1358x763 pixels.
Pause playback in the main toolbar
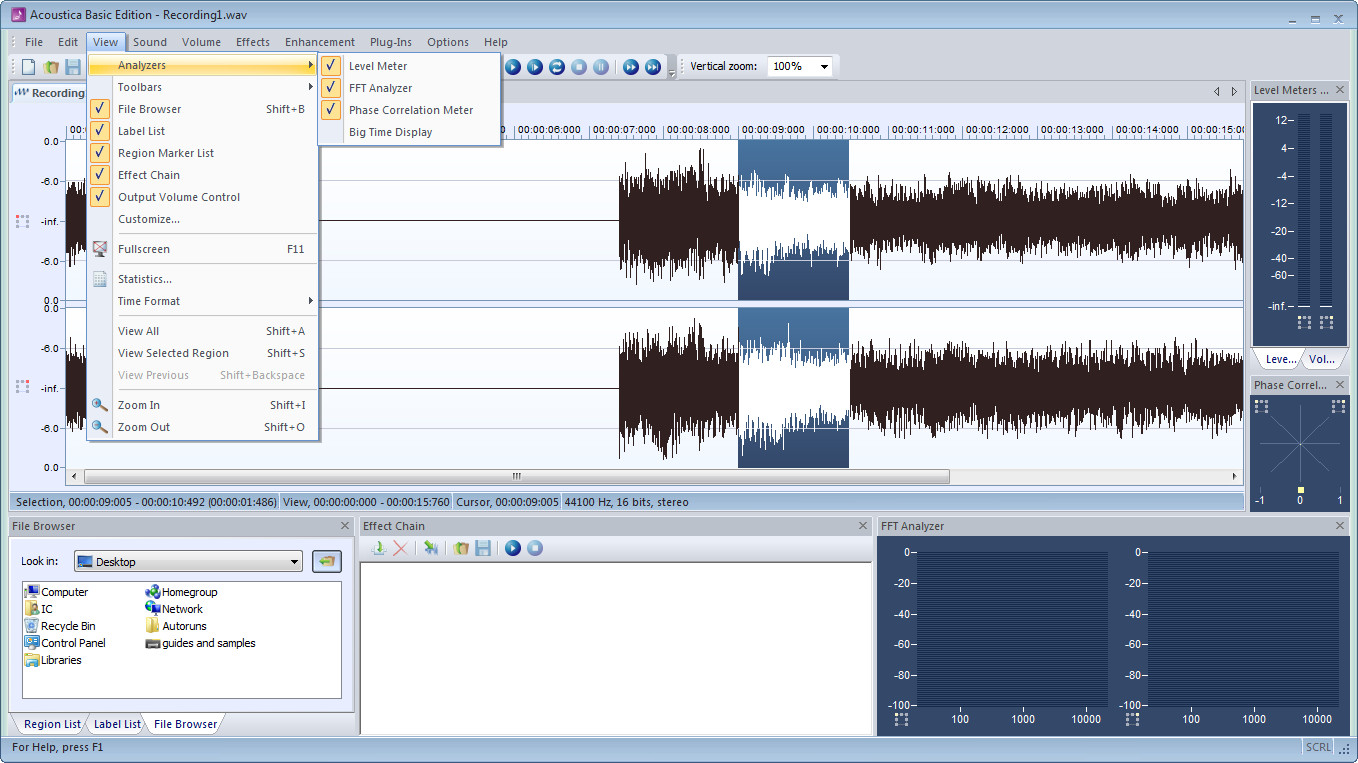pos(601,67)
